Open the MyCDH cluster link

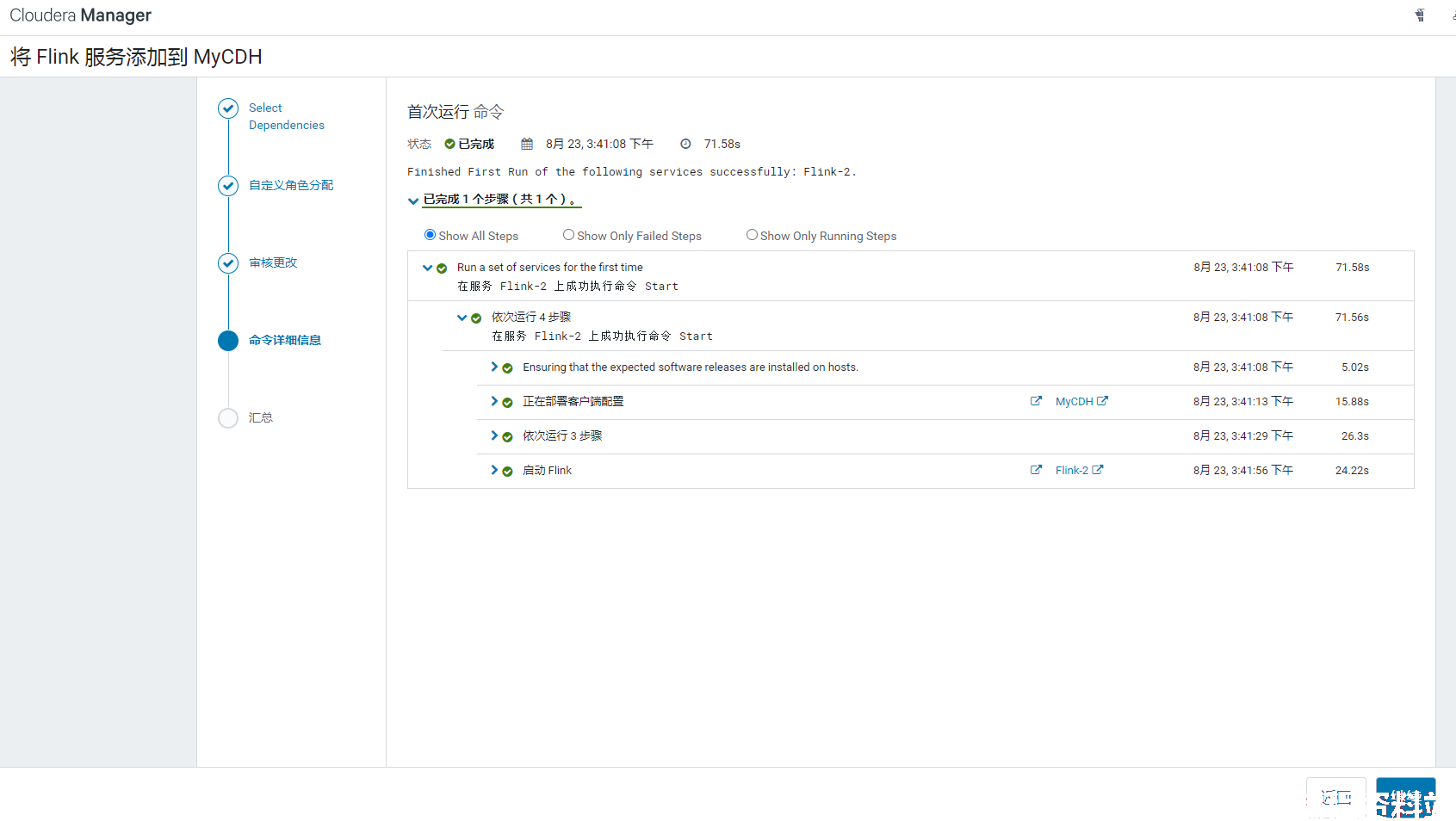1074,402
